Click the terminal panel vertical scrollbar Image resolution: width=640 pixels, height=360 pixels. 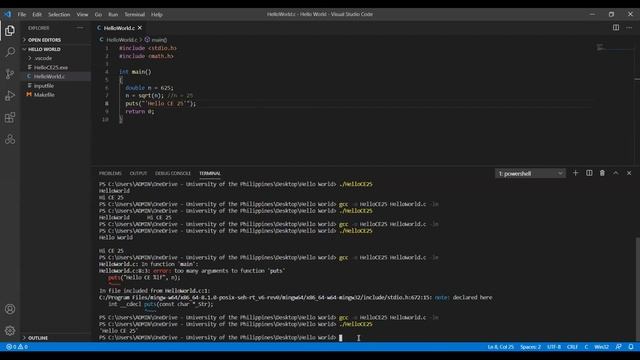(637, 289)
